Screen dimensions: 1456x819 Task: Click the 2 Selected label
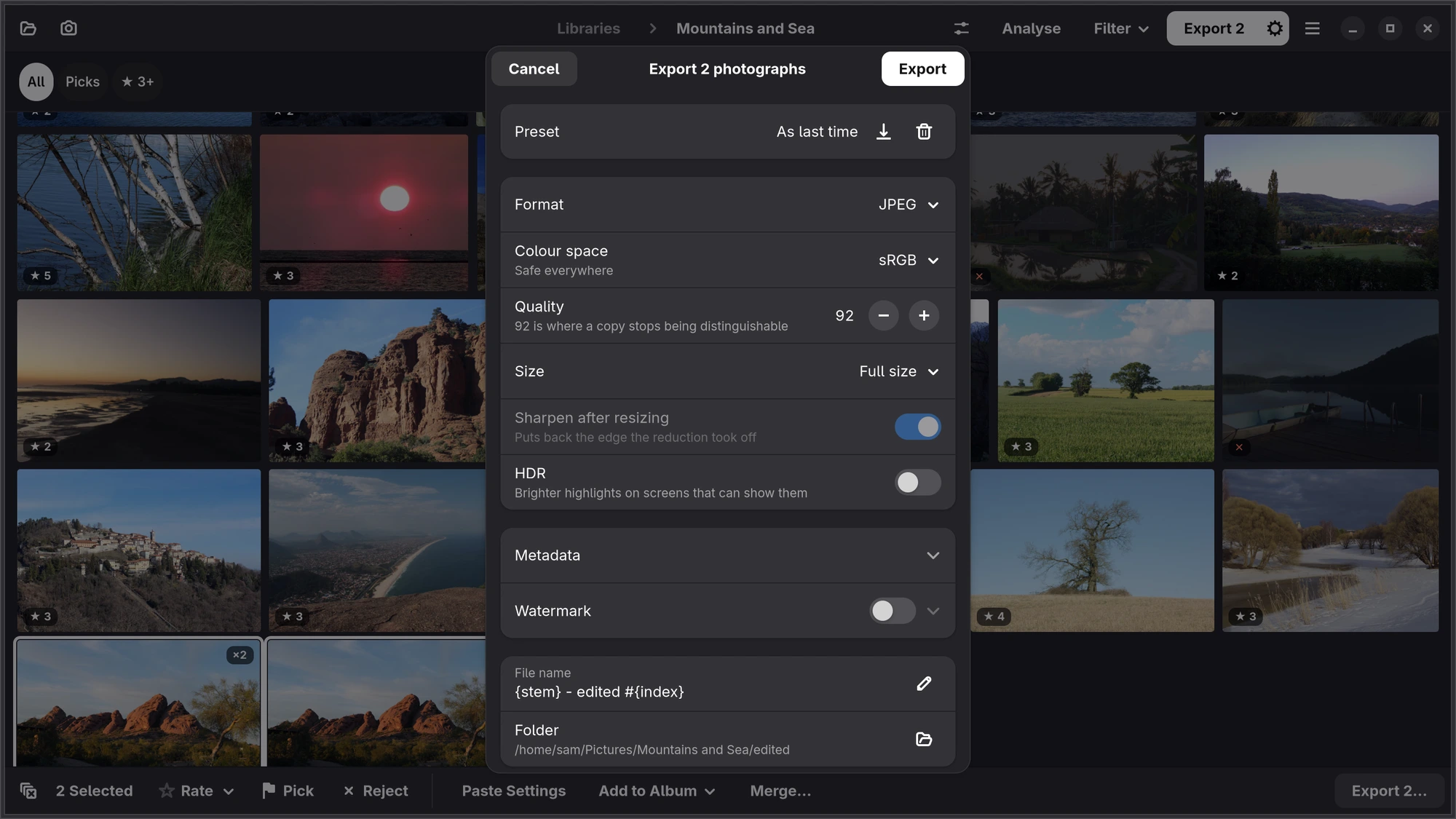click(x=94, y=791)
